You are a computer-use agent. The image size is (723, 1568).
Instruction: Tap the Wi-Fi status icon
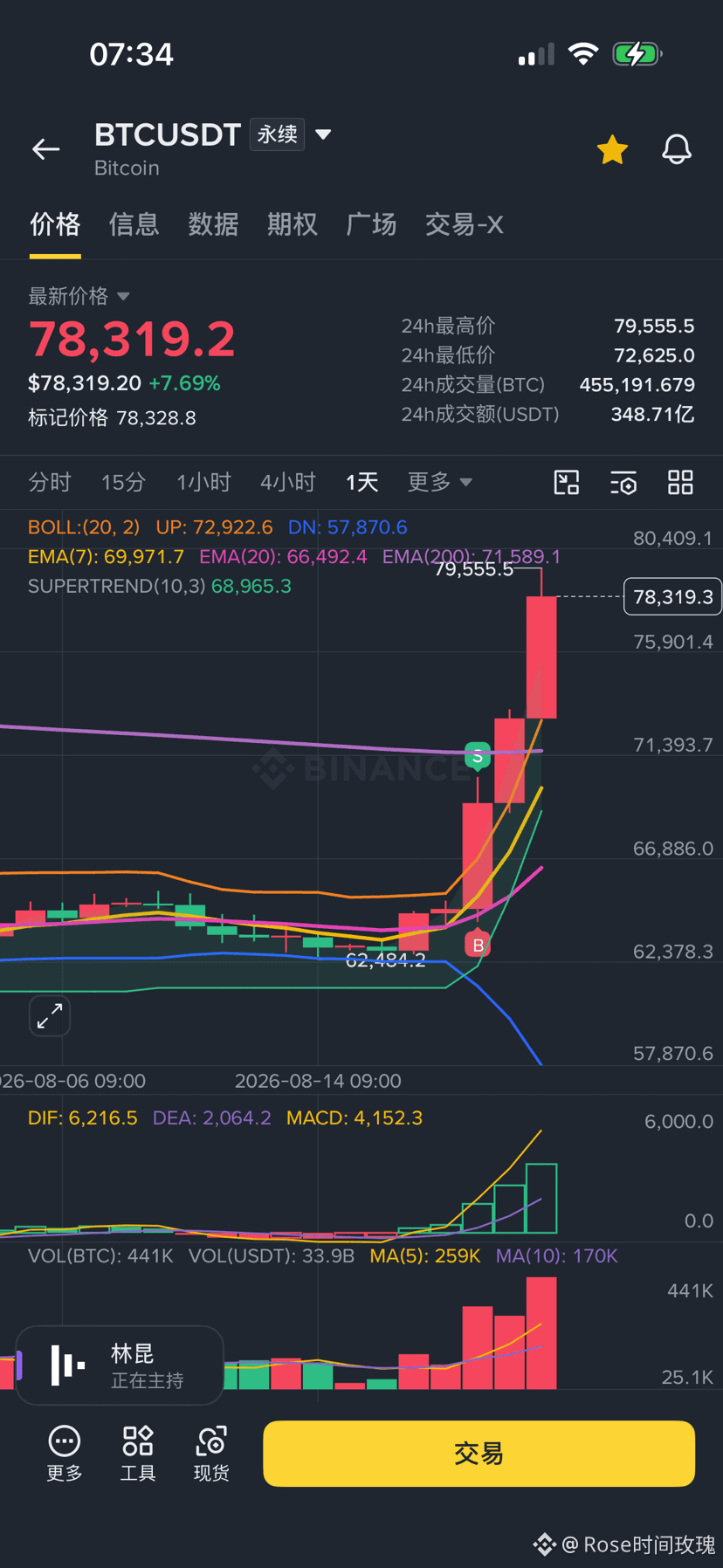click(x=582, y=54)
